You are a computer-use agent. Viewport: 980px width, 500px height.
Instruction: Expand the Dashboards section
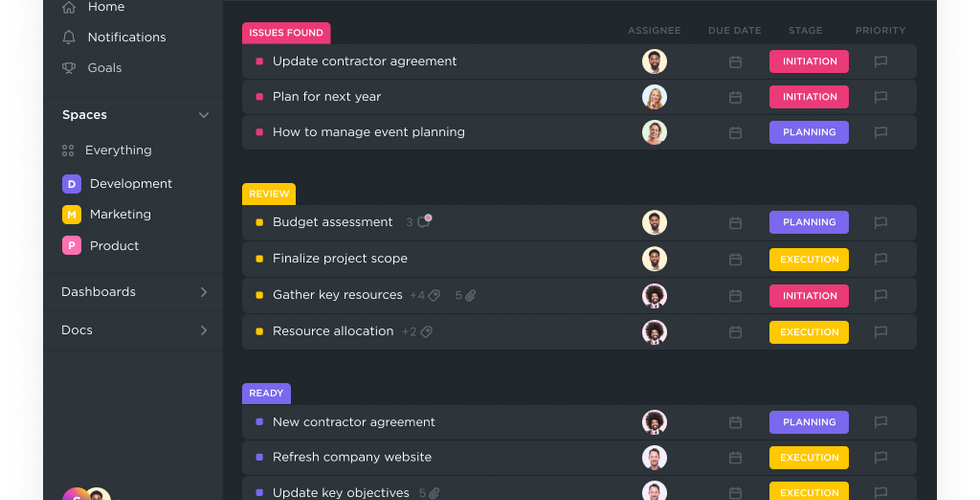click(204, 292)
